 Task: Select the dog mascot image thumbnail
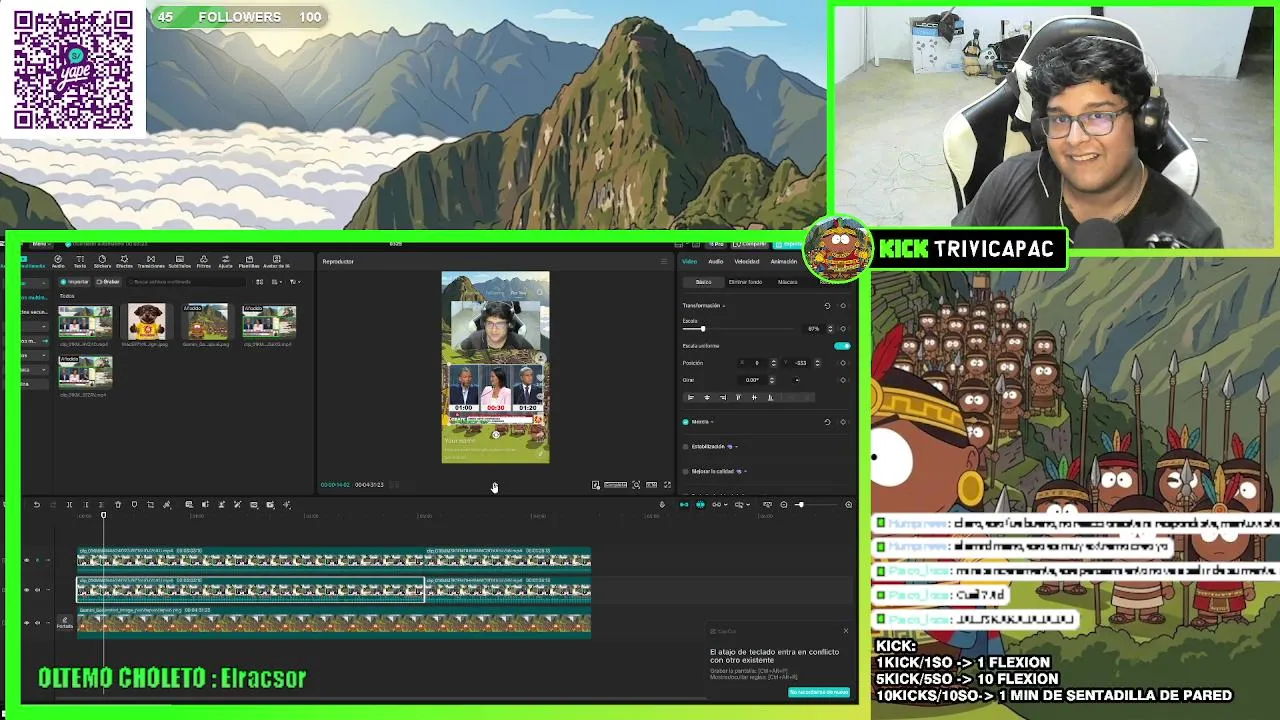[x=147, y=321]
